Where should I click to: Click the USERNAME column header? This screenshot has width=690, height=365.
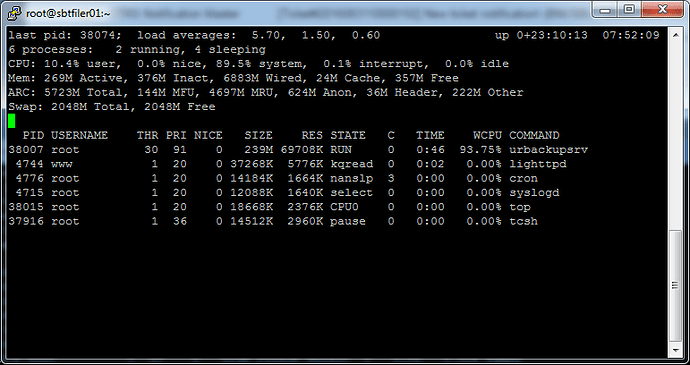79,135
